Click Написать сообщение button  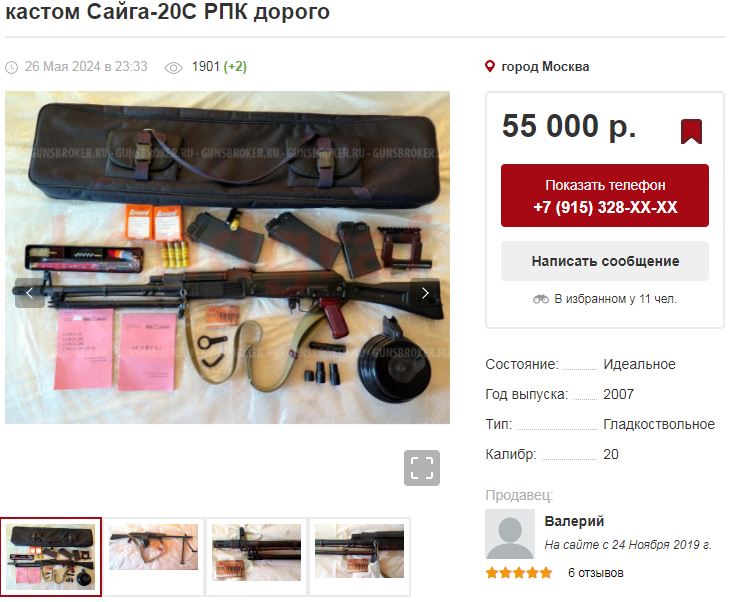tap(605, 261)
